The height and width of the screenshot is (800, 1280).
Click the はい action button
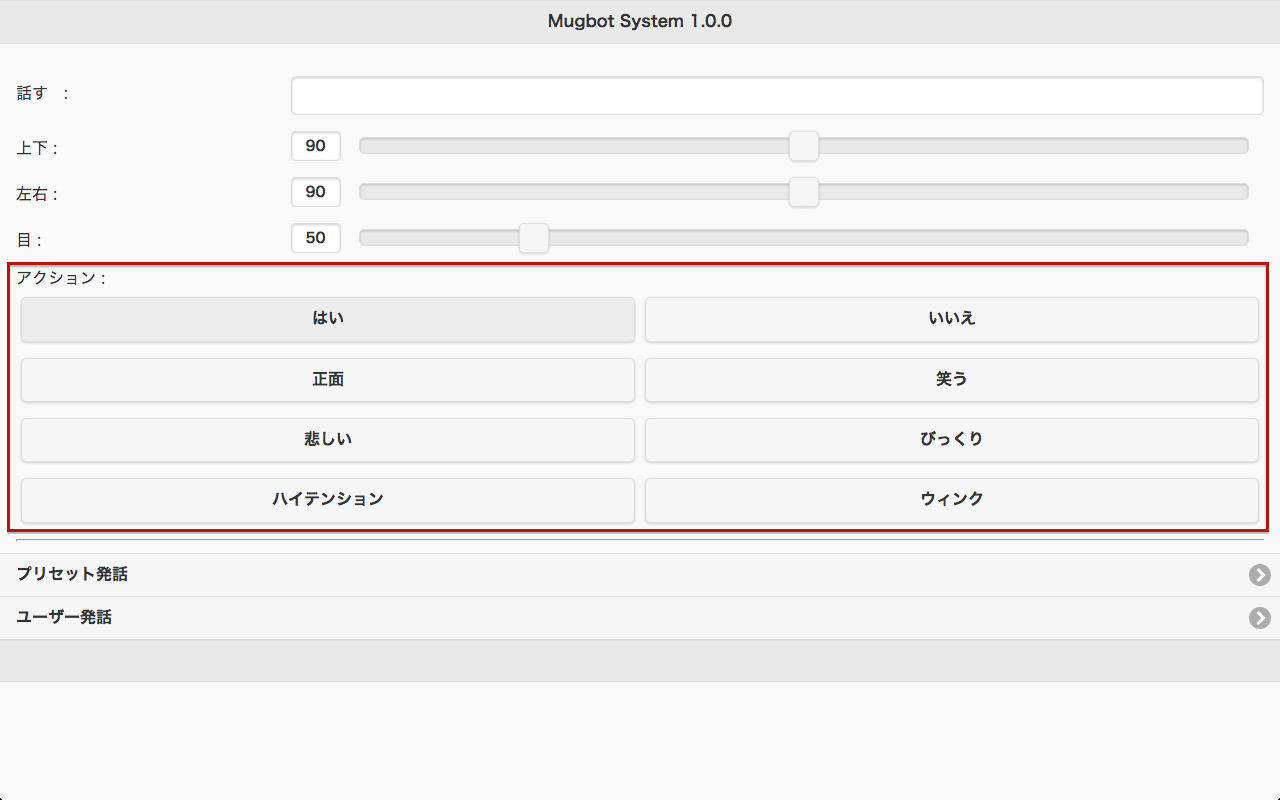pos(327,319)
